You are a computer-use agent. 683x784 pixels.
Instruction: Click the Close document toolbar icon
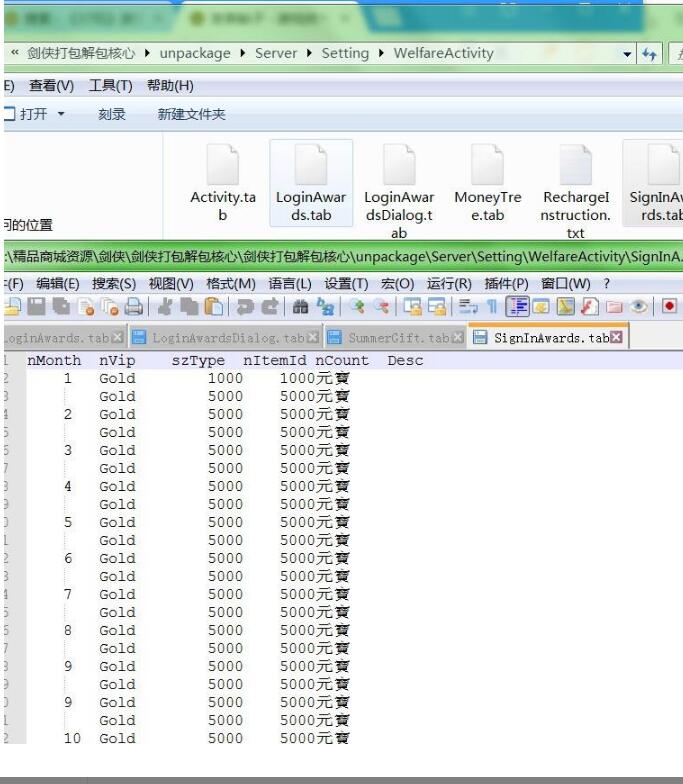pyautogui.click(x=86, y=306)
